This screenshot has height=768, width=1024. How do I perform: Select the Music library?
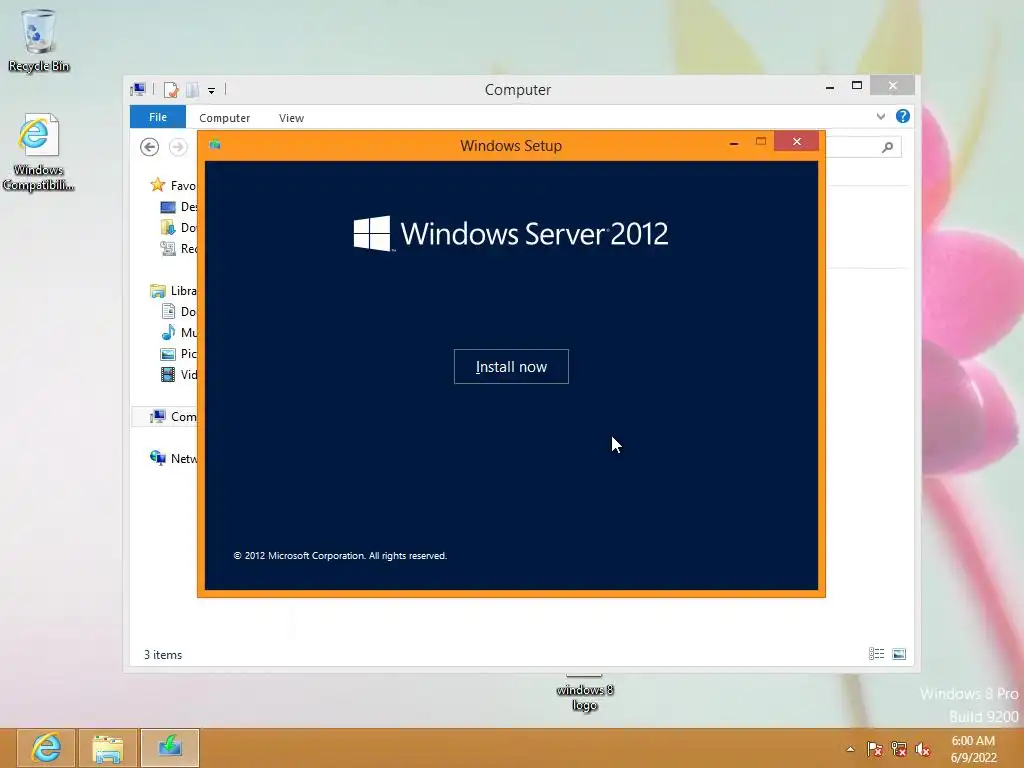178,332
